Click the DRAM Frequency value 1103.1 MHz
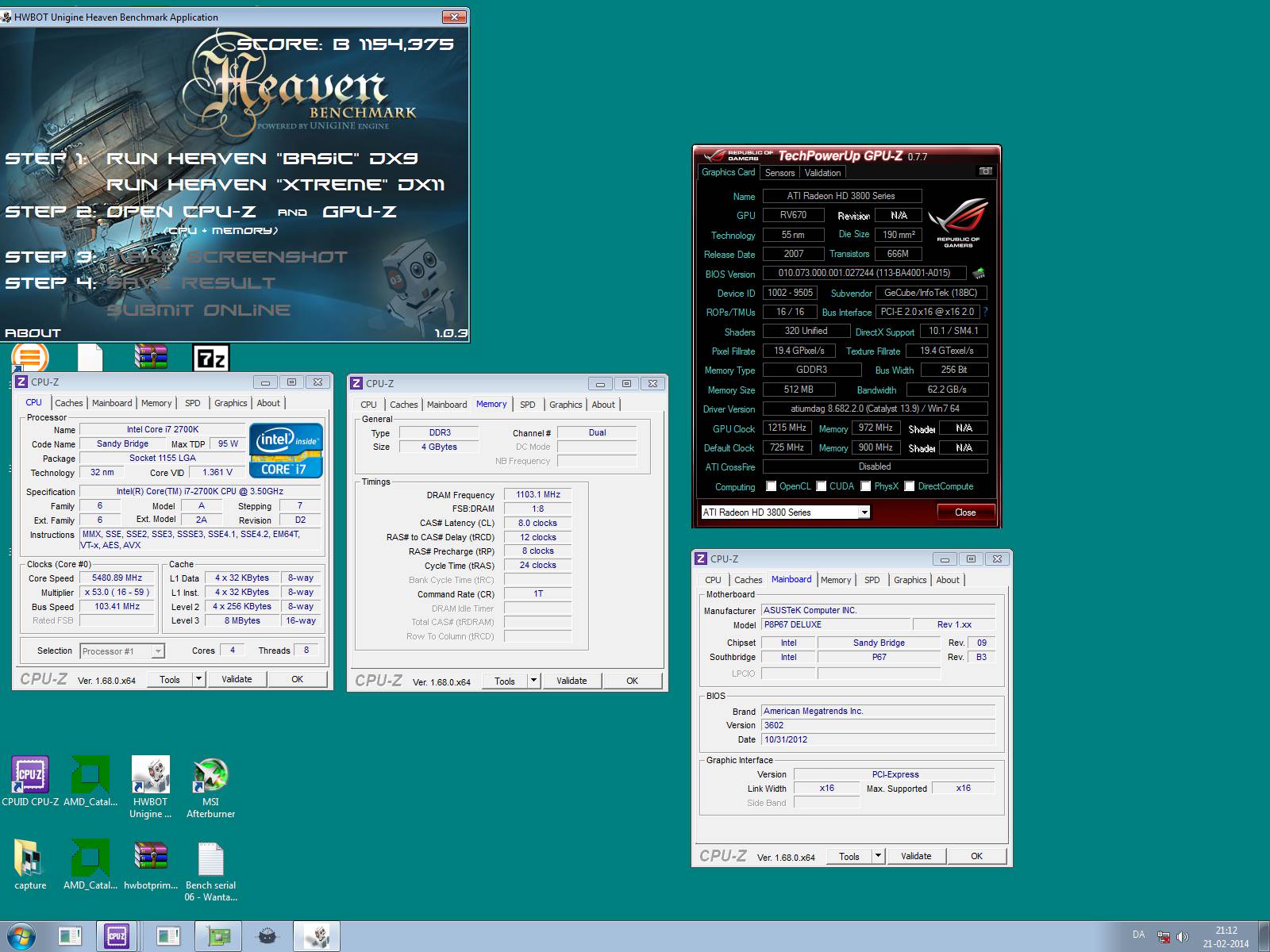This screenshot has width=1270, height=952. click(x=538, y=495)
